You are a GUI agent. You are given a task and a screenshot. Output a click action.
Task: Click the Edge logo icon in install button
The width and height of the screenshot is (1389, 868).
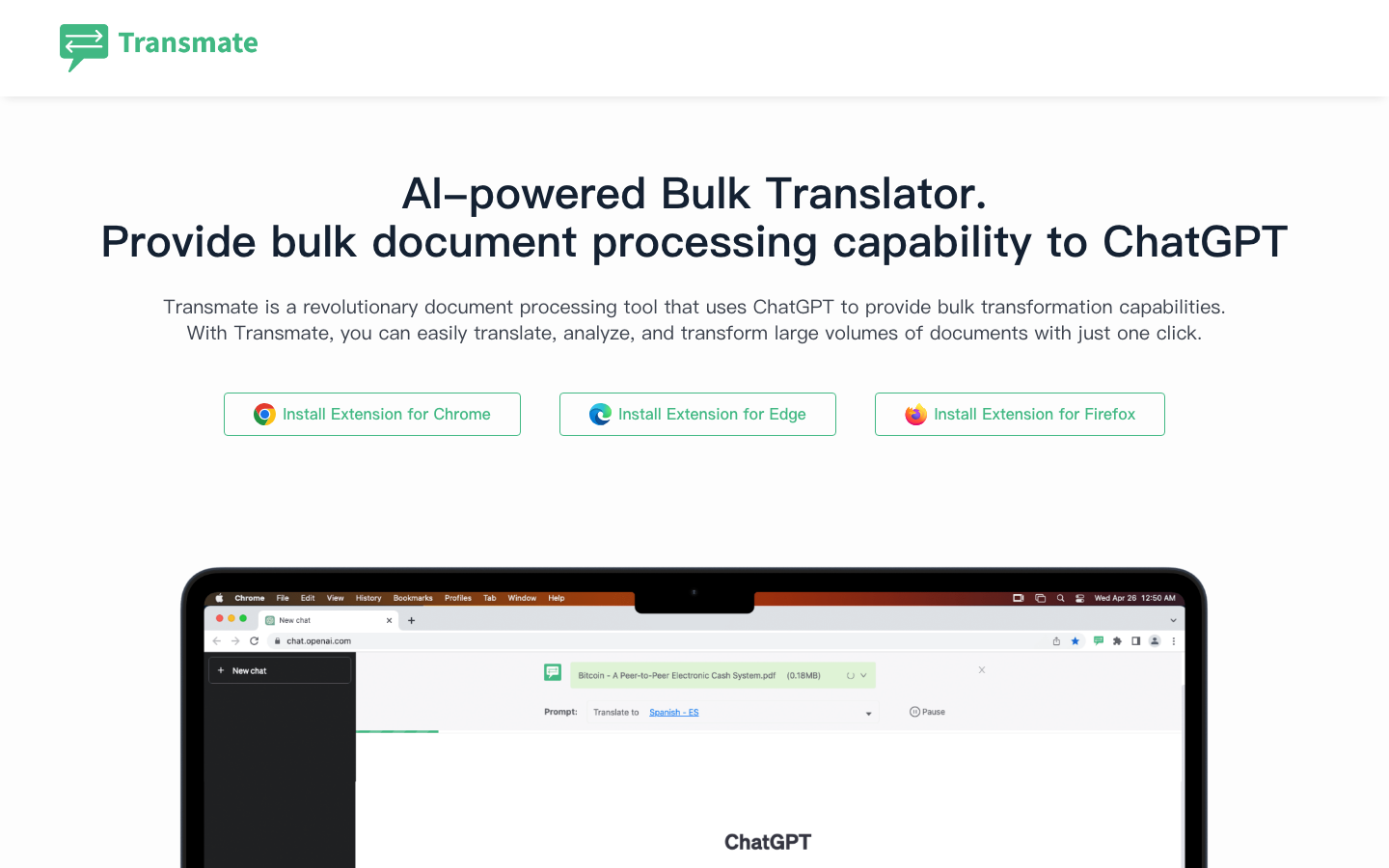tap(600, 414)
